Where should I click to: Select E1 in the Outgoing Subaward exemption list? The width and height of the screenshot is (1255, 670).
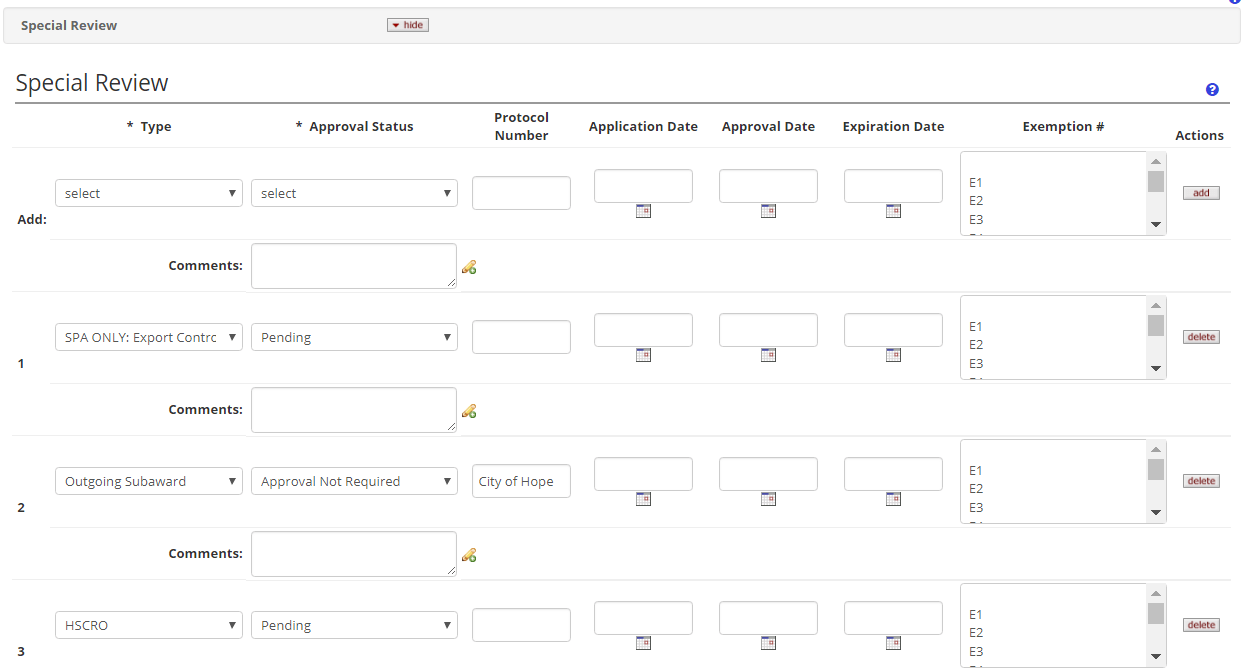coord(976,470)
